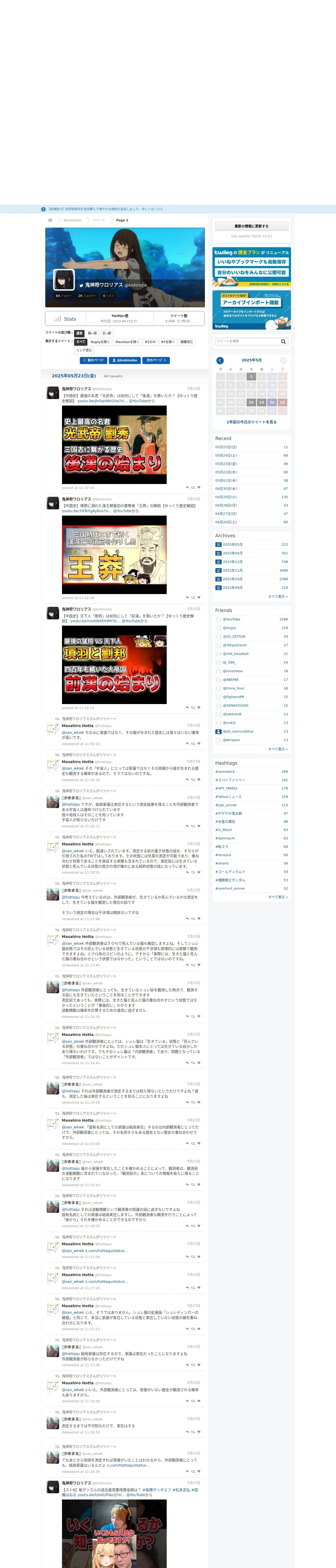Viewport: 336px width, 1568px height.
Task: Open the Stats tab
Action: click(x=65, y=318)
